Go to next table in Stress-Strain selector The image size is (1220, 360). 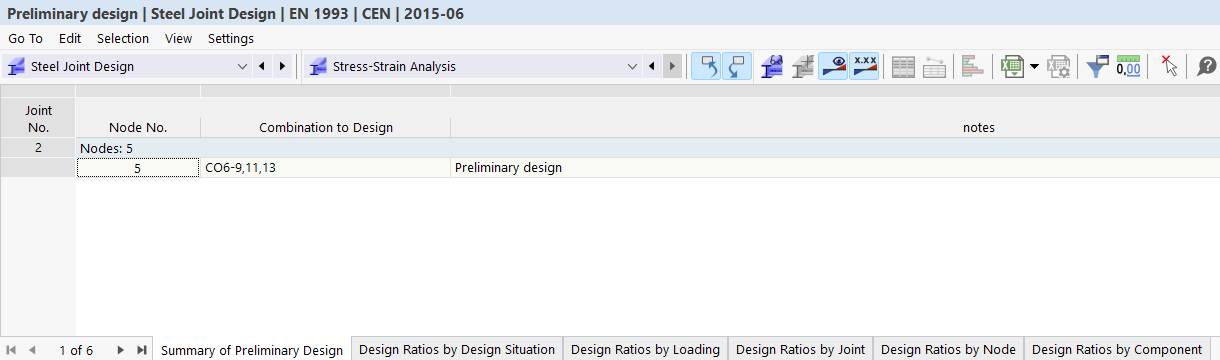pyautogui.click(x=673, y=67)
